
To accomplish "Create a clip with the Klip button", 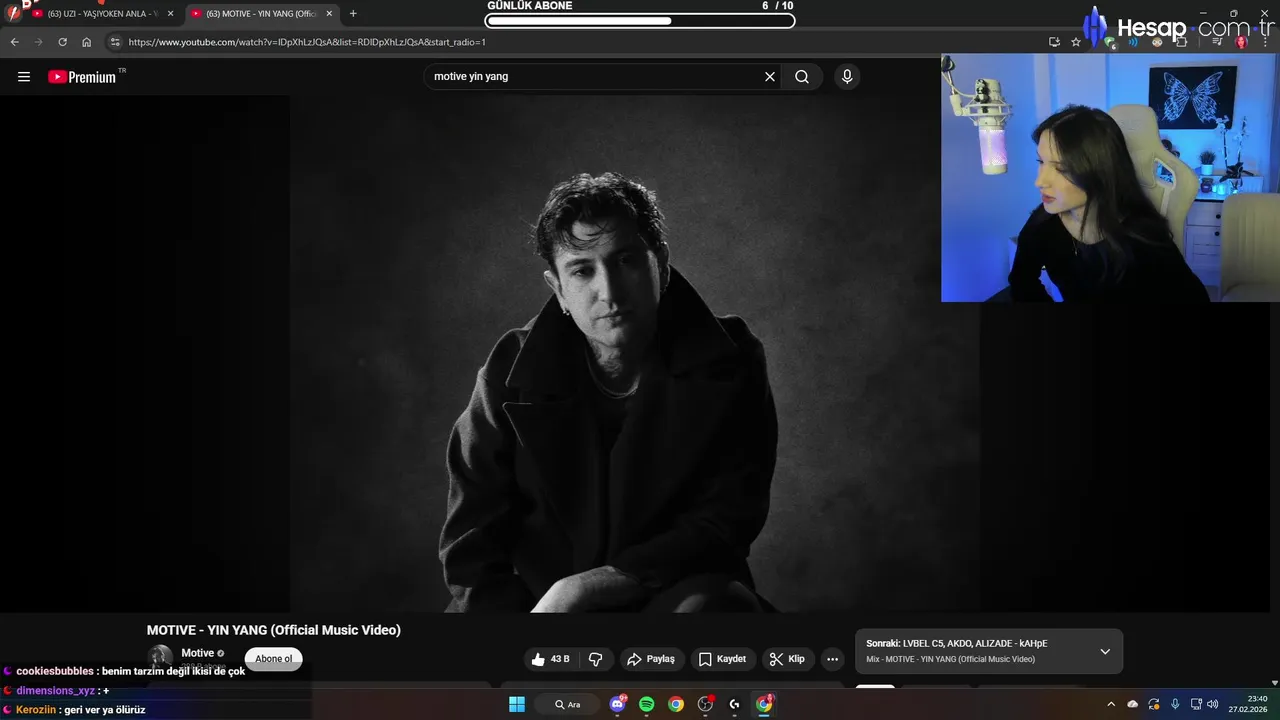I will (787, 659).
